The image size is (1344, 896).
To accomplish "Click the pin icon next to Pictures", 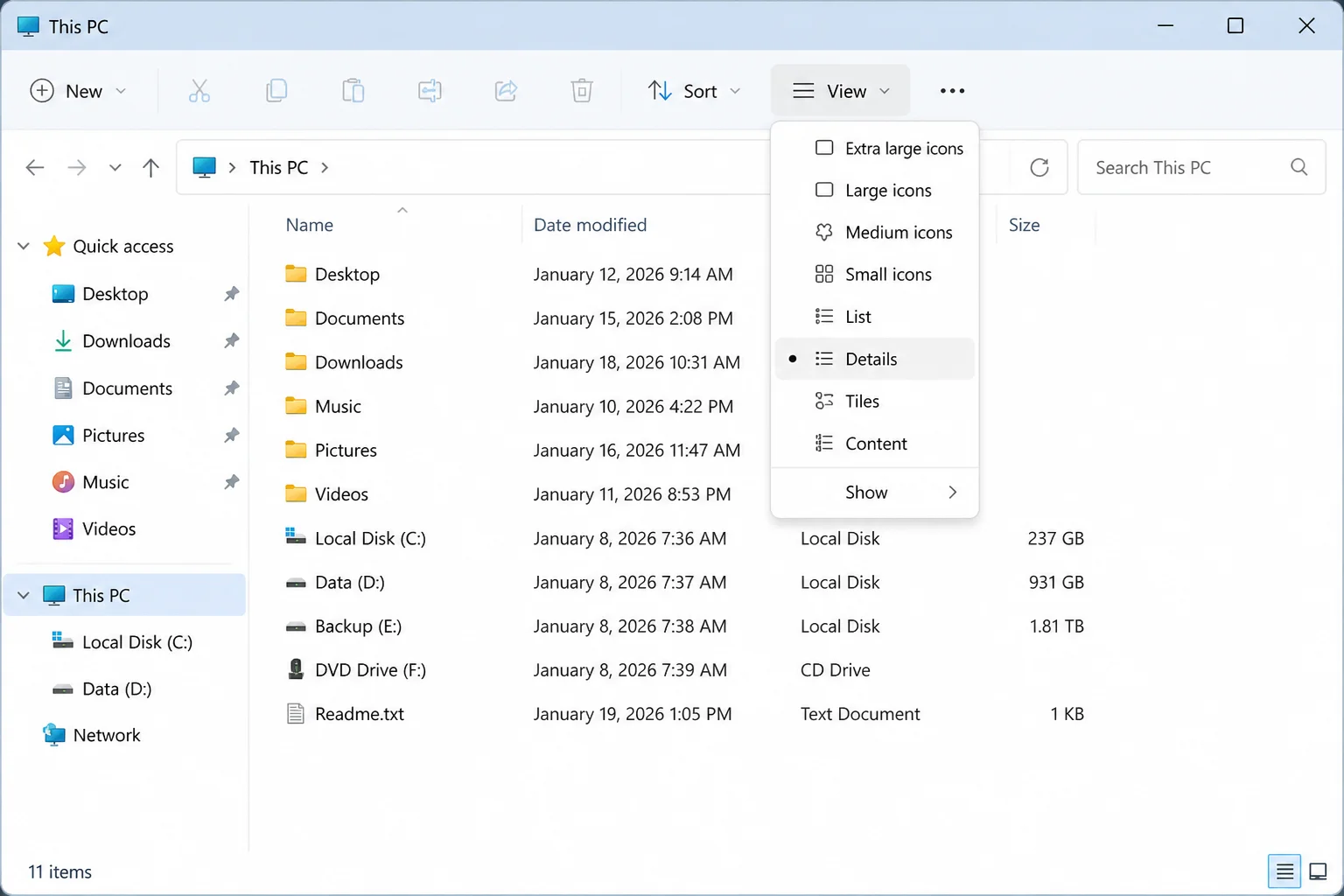I will pos(231,435).
